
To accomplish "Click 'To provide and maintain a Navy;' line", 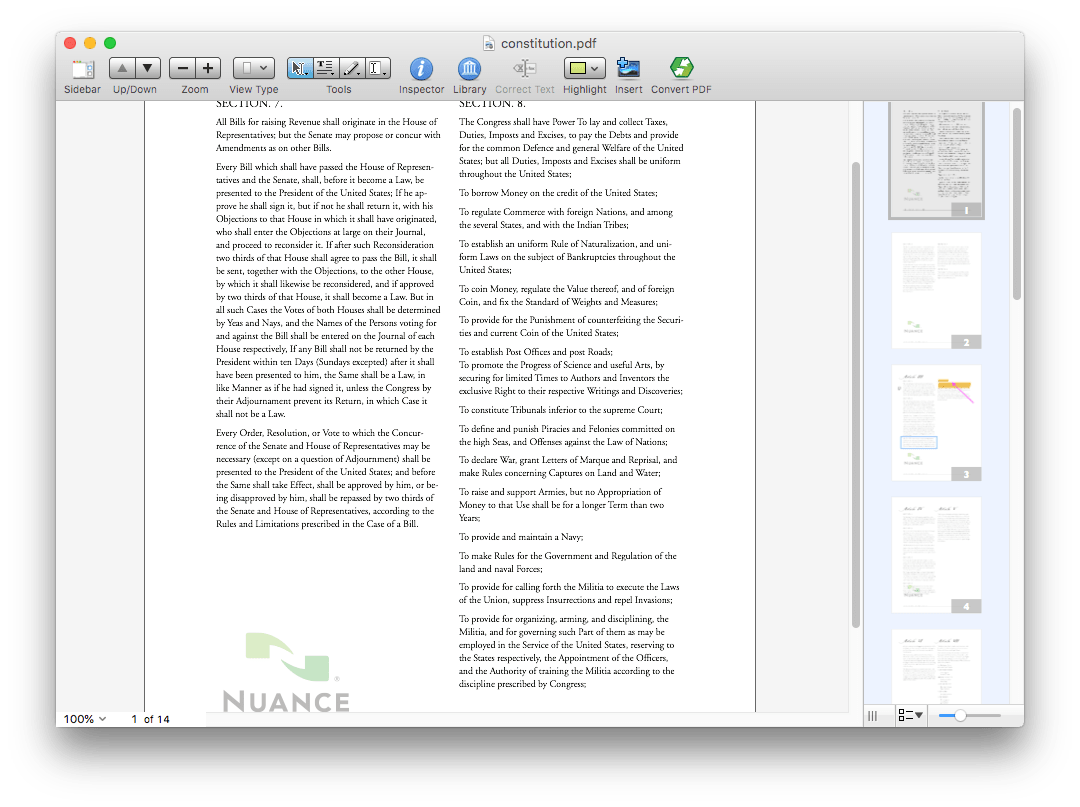I will pyautogui.click(x=521, y=537).
